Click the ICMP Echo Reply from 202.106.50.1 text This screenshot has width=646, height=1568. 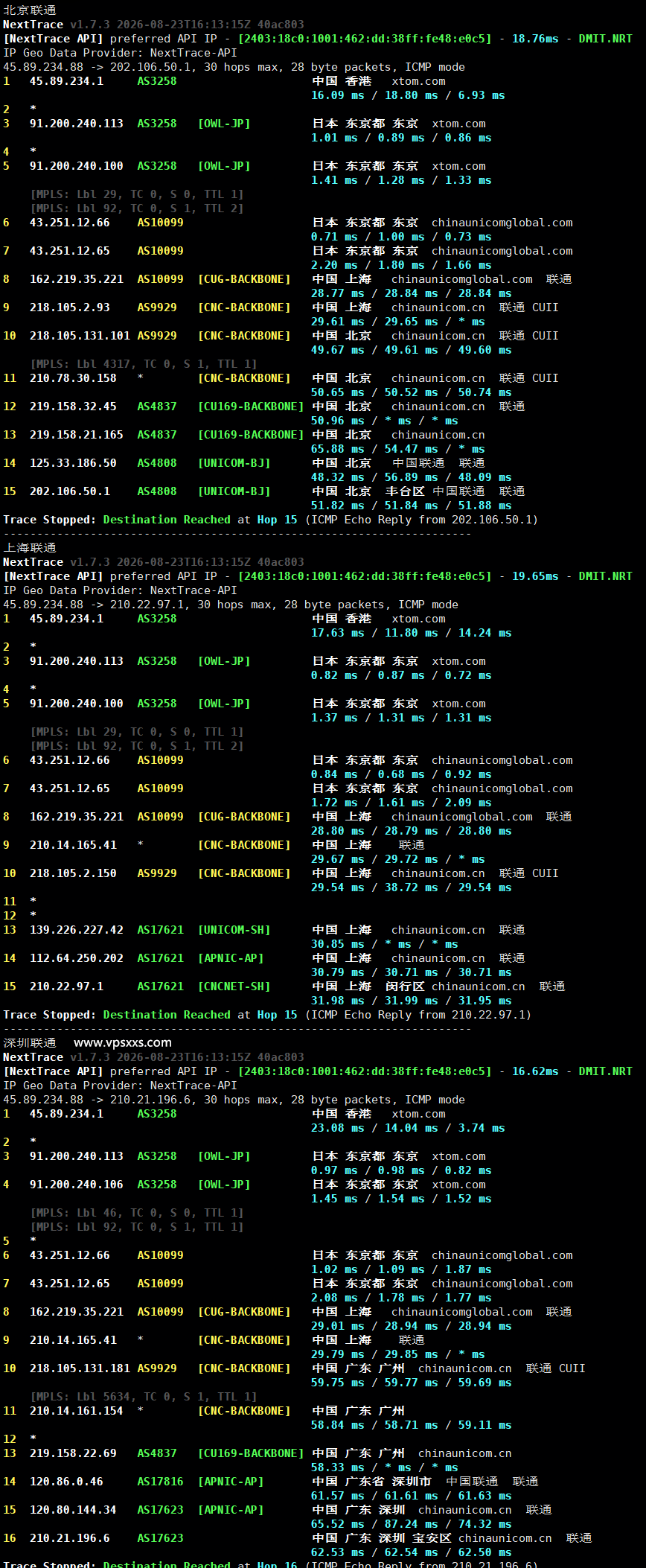[421, 520]
